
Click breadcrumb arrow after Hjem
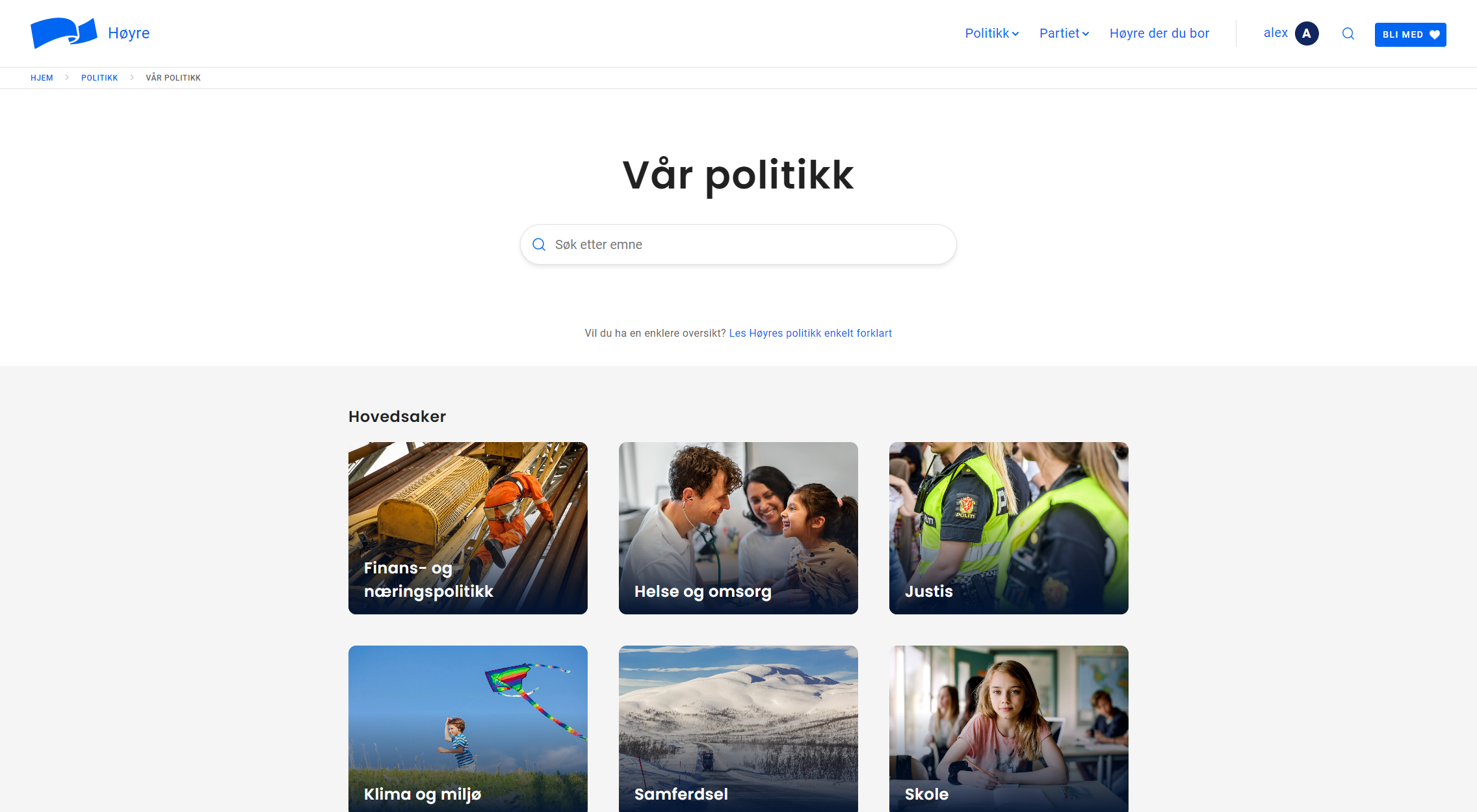click(67, 77)
